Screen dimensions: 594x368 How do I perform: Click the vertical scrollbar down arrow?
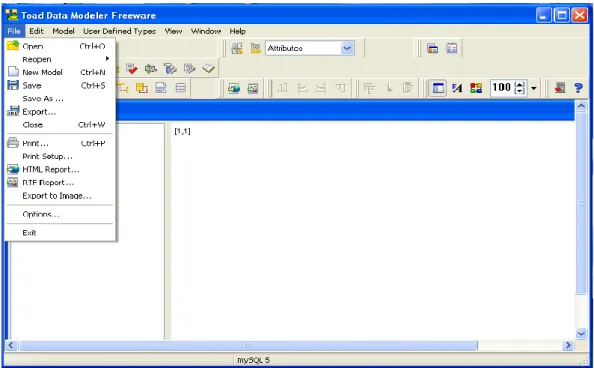(581, 334)
